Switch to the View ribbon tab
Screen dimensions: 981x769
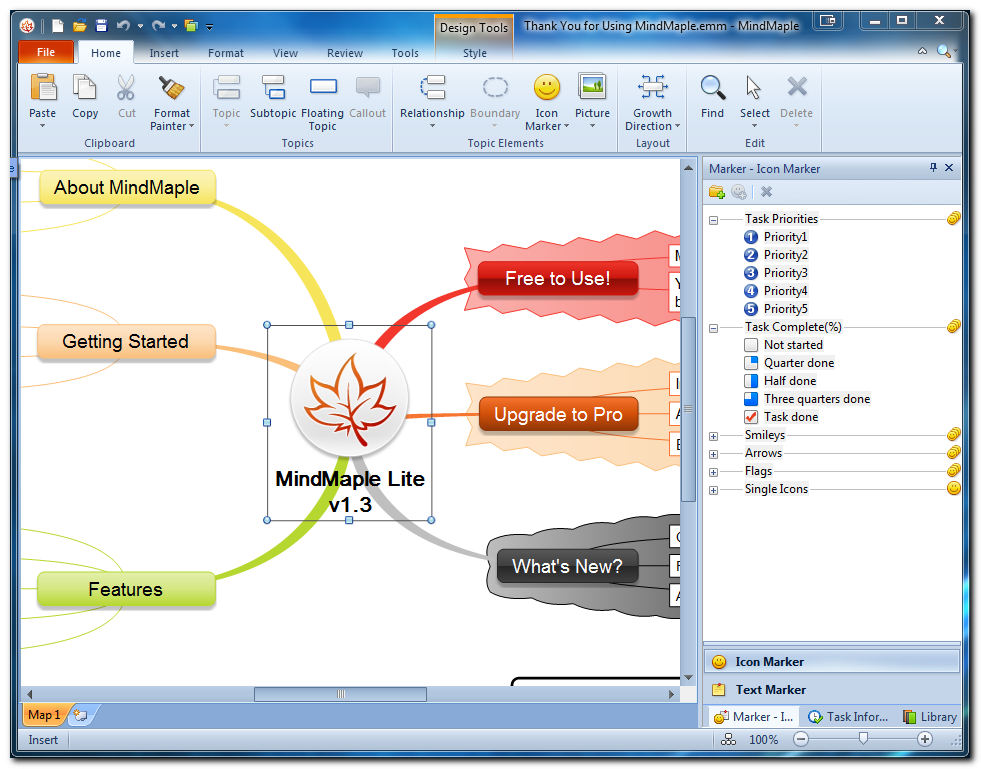[x=285, y=53]
